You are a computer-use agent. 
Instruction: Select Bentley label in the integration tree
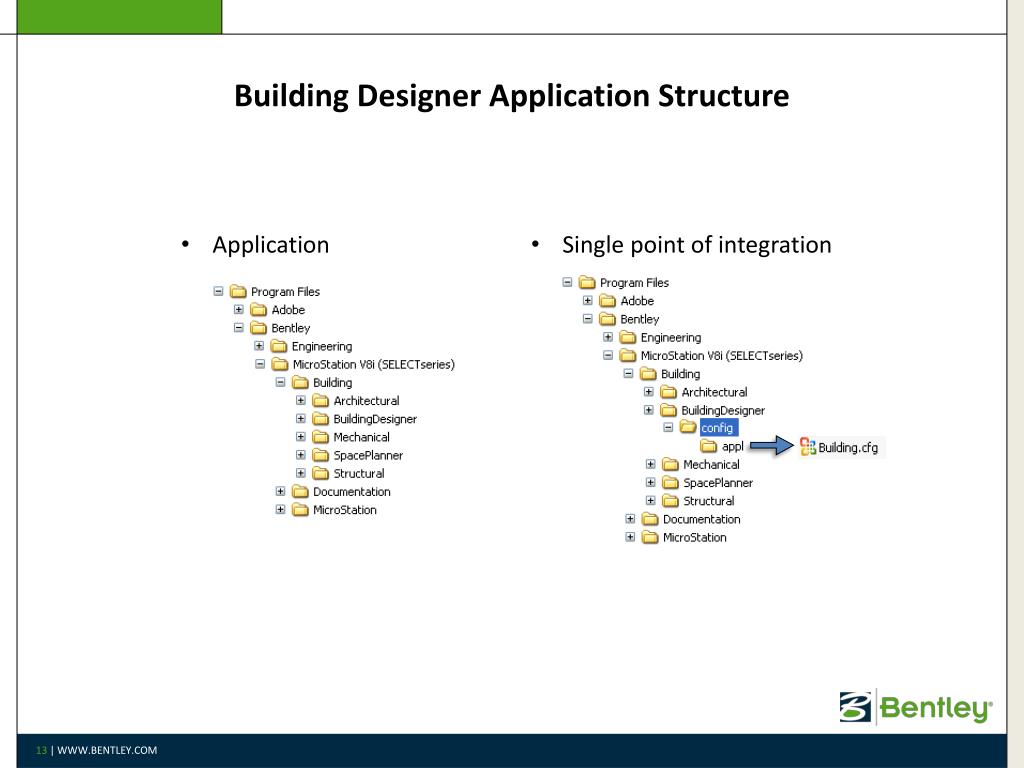pos(640,319)
